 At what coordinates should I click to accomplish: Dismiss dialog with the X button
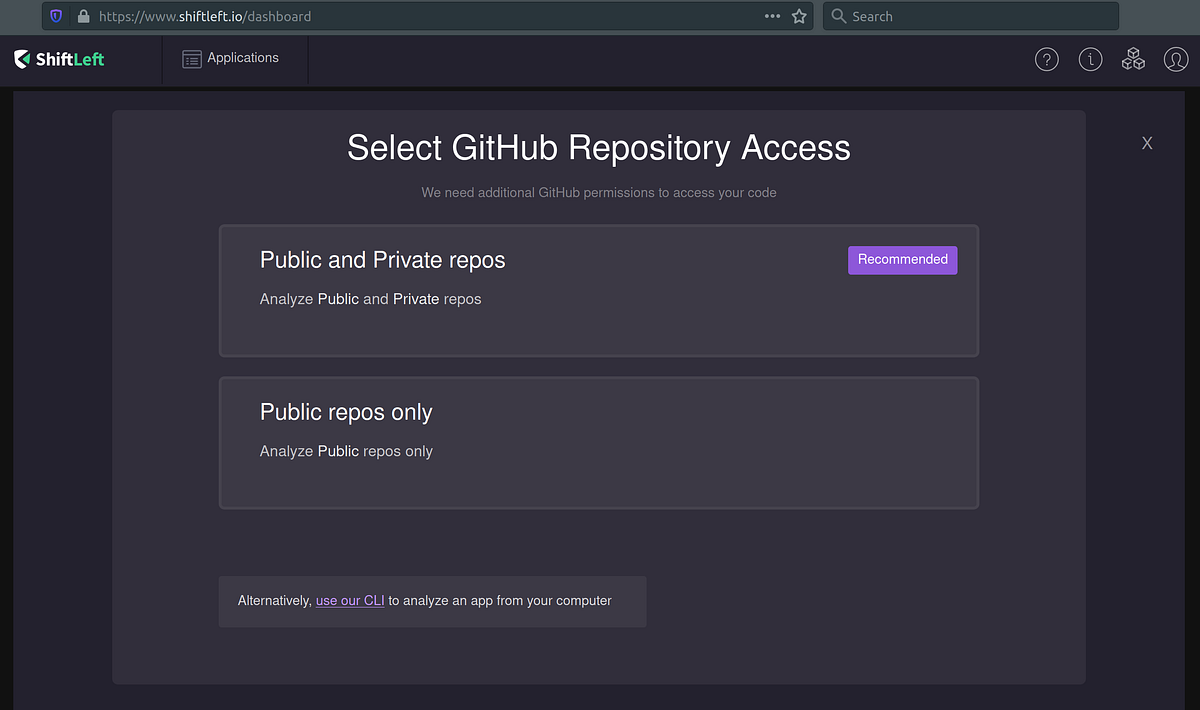coord(1147,143)
